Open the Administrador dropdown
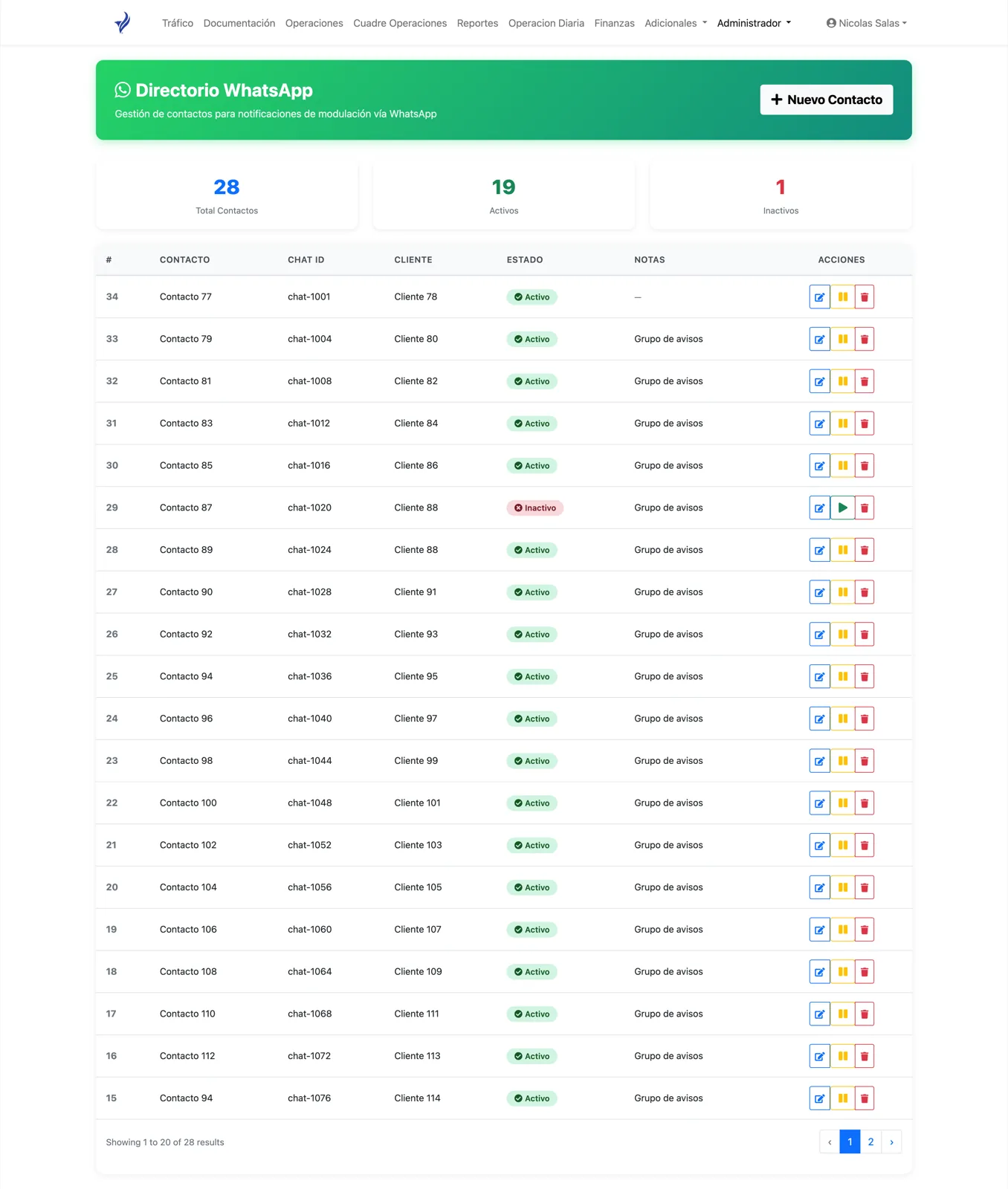This screenshot has width=1008, height=1189. pyautogui.click(x=754, y=23)
